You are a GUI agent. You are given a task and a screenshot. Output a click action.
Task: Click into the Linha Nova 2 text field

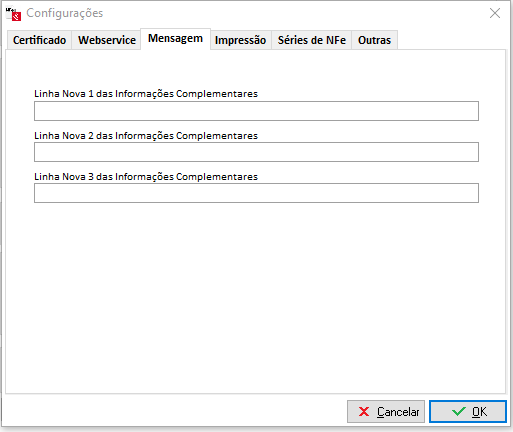256,152
